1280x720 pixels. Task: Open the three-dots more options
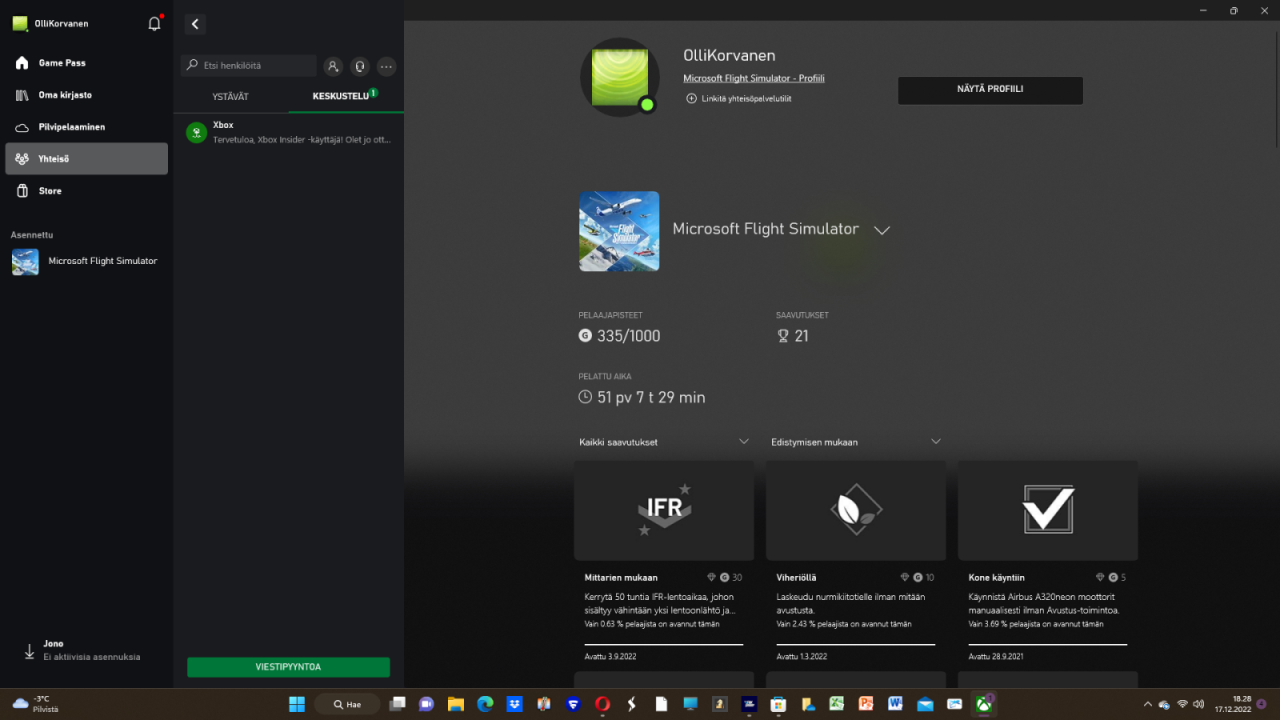(x=387, y=66)
